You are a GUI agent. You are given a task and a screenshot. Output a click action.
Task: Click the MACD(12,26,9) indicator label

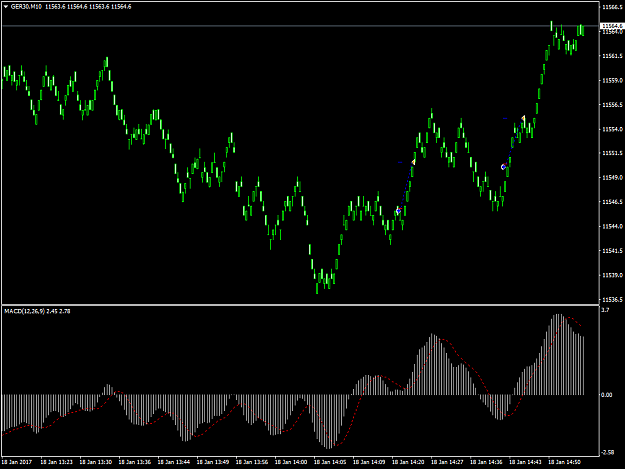click(x=25, y=311)
